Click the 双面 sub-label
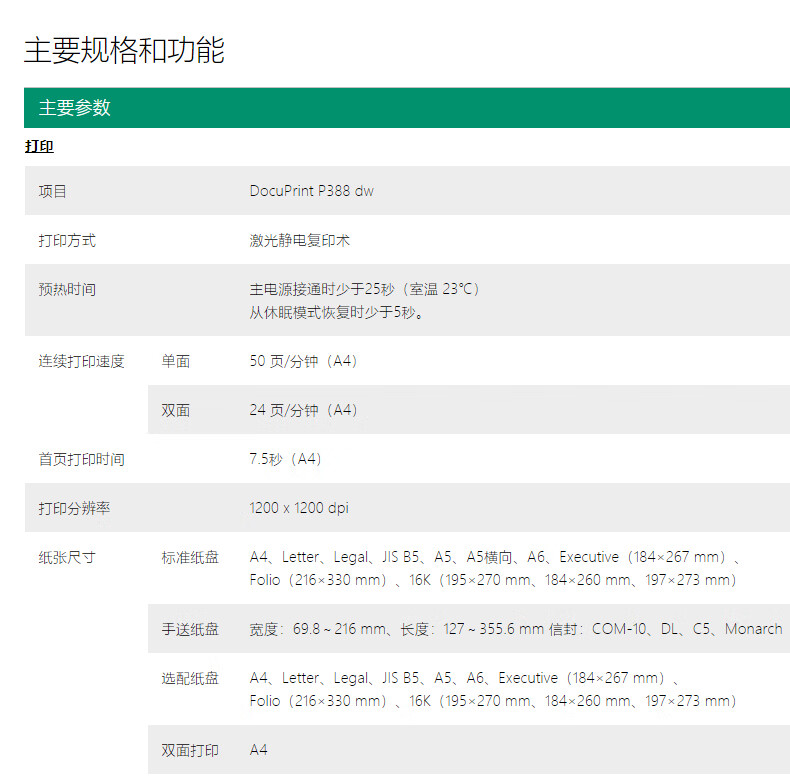 [x=175, y=410]
